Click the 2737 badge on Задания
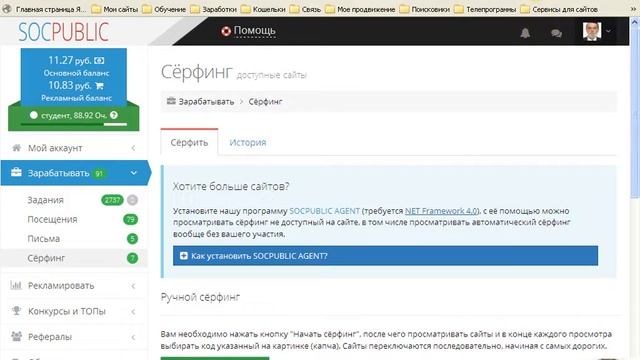This screenshot has height=360, width=640. coord(112,200)
